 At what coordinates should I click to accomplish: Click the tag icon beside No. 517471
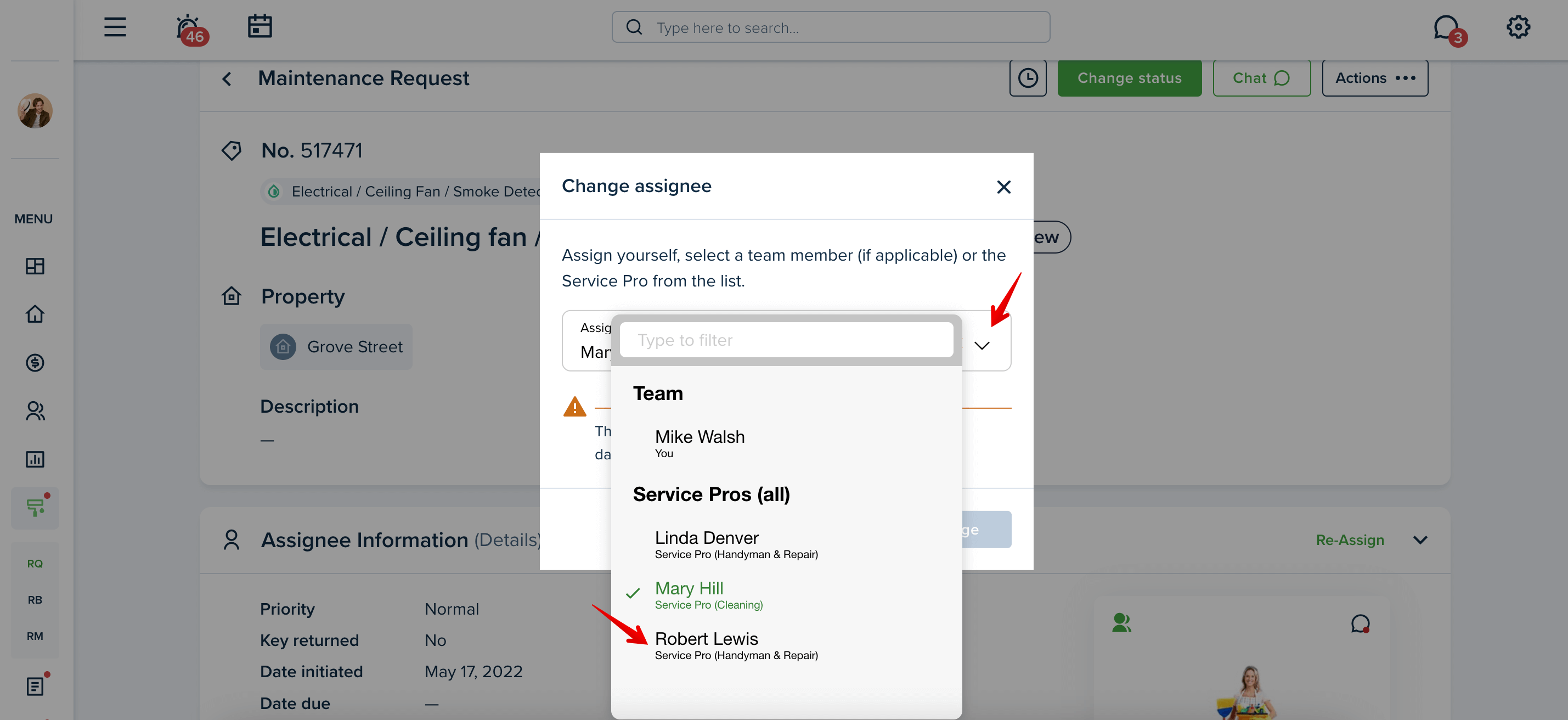coord(230,150)
